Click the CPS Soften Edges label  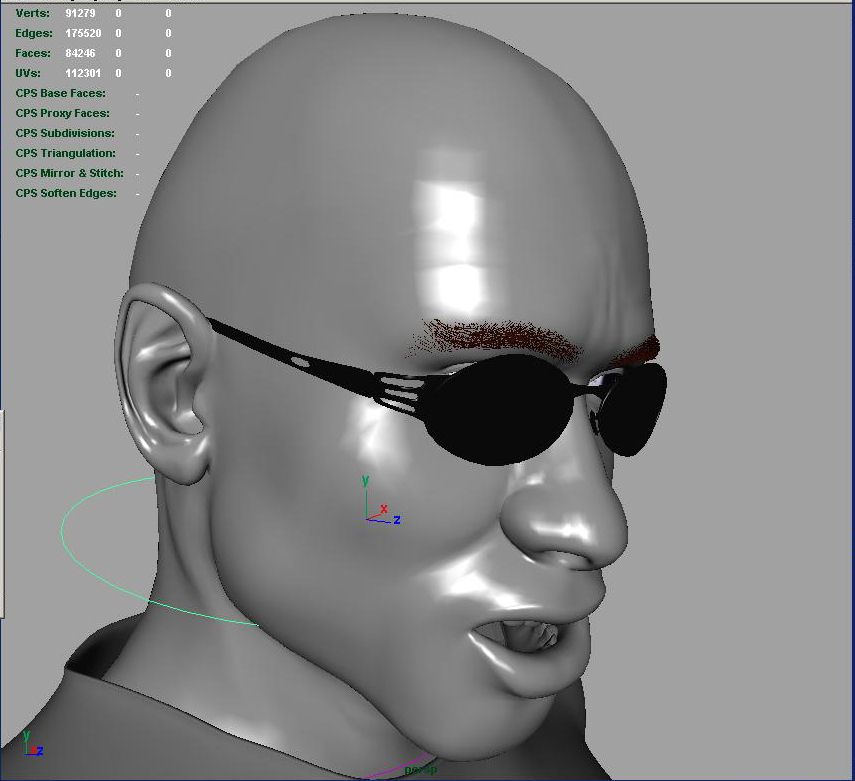point(66,193)
